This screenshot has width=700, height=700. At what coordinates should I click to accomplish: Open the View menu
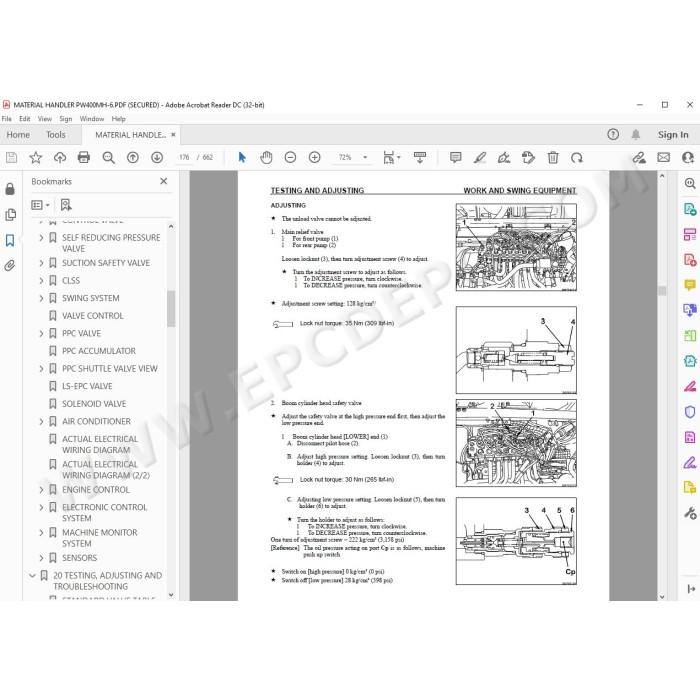tap(45, 119)
